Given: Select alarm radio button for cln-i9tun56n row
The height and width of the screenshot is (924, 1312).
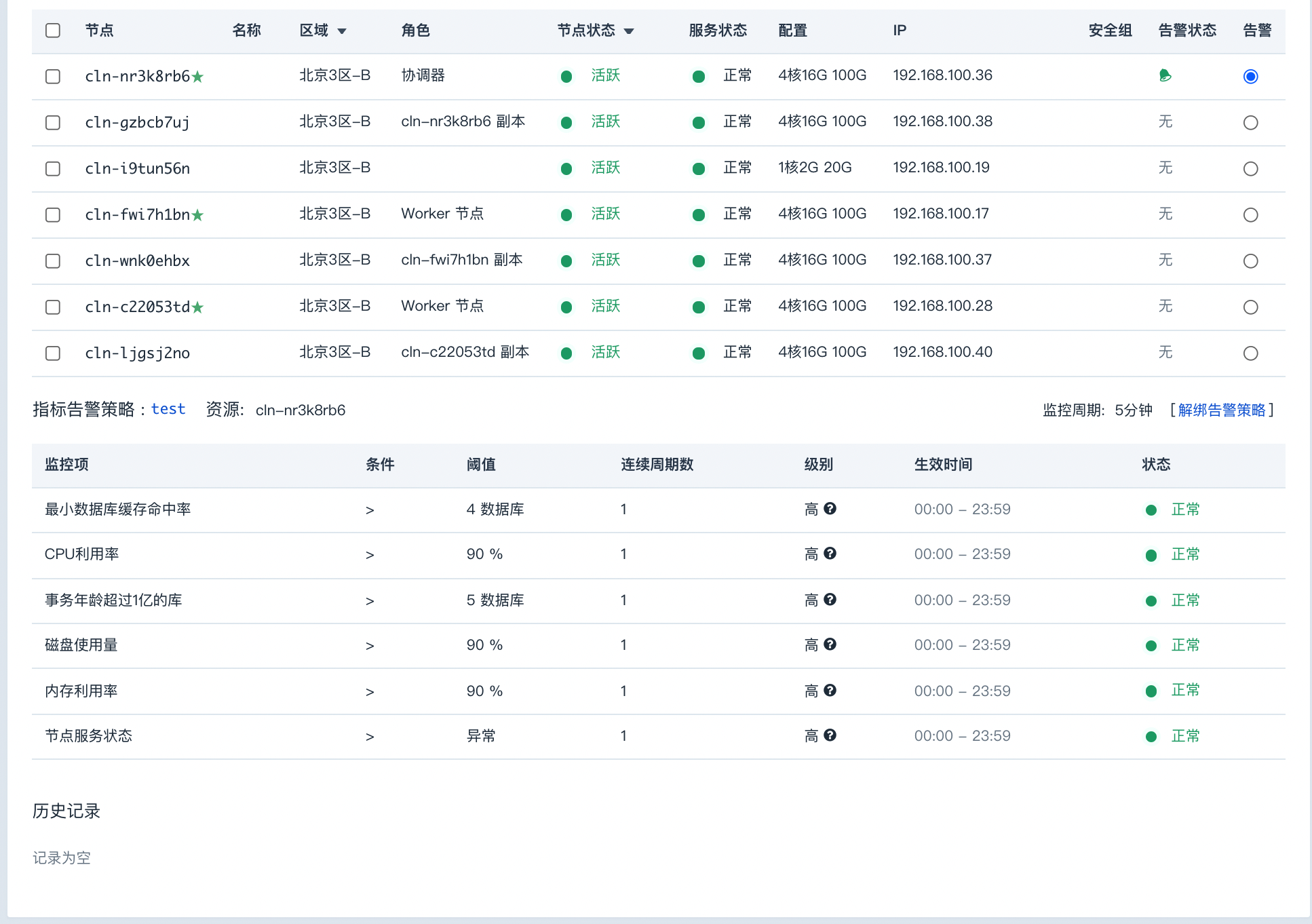Looking at the screenshot, I should (x=1251, y=169).
